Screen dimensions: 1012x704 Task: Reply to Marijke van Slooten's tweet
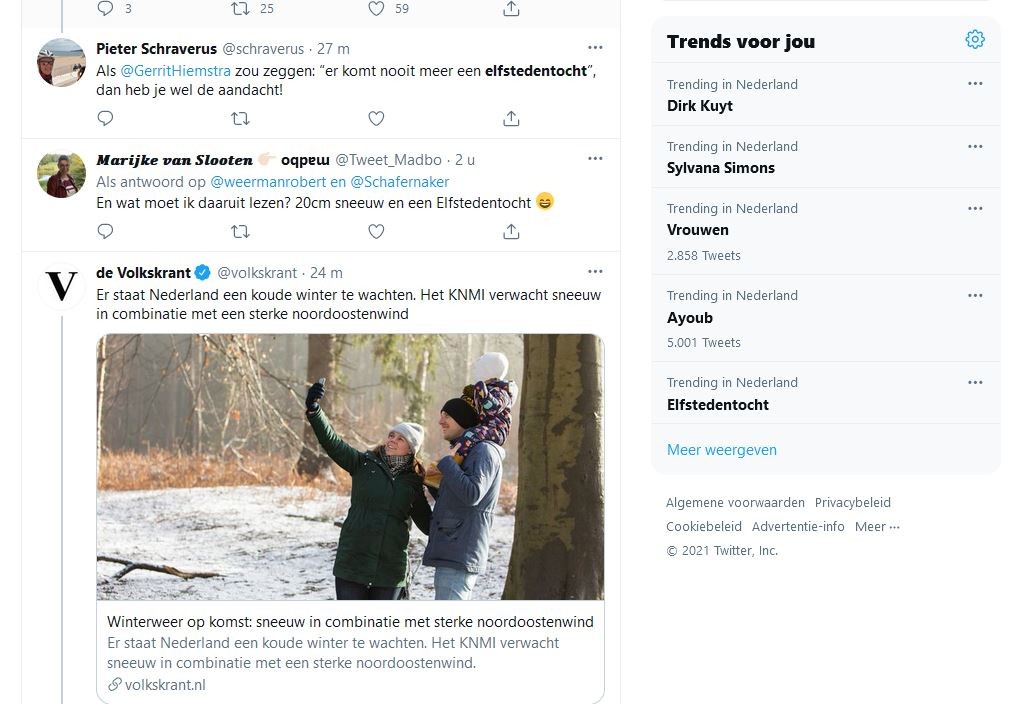[105, 231]
